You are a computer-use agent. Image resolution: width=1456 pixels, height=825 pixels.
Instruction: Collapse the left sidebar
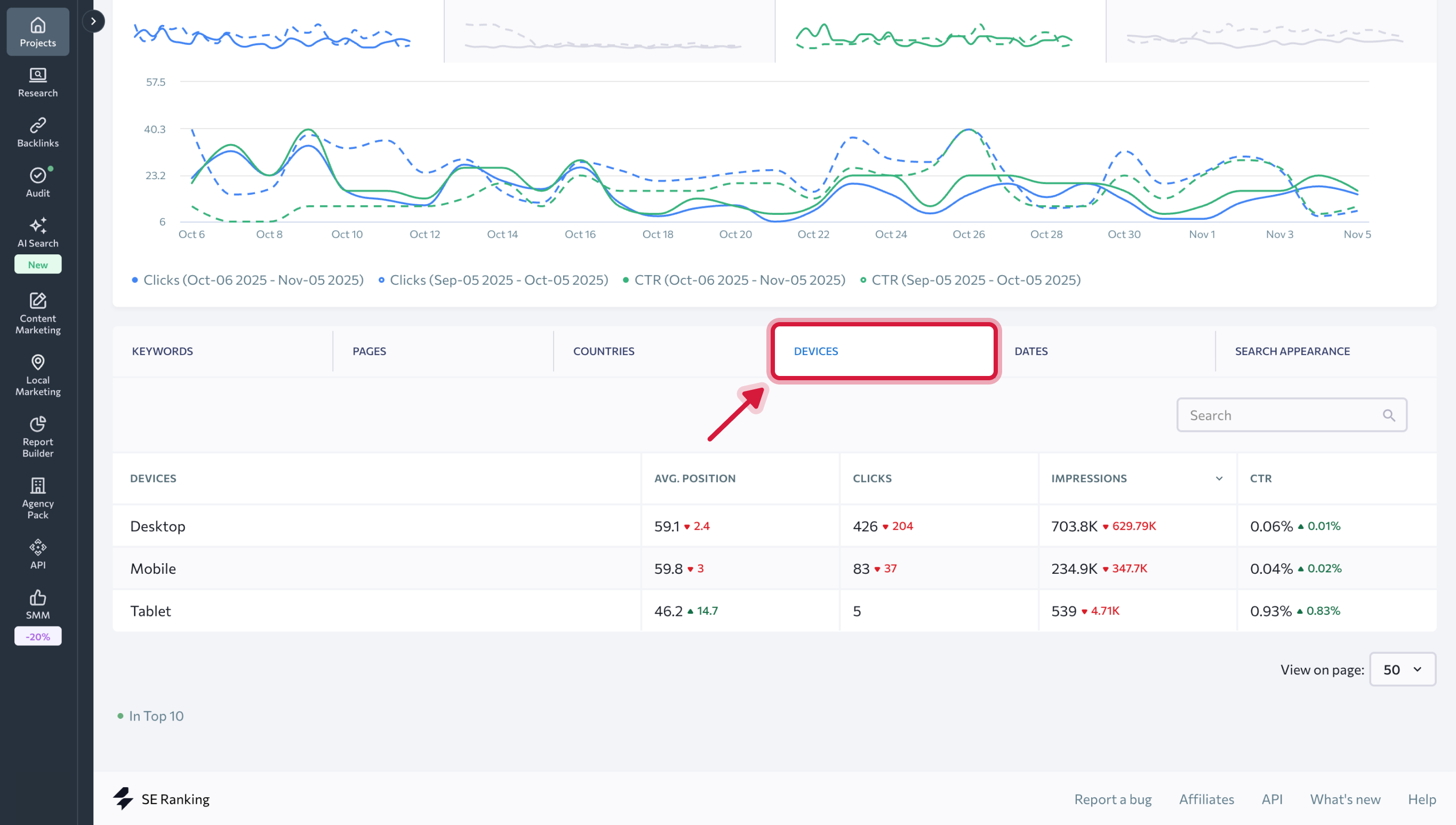pyautogui.click(x=93, y=21)
